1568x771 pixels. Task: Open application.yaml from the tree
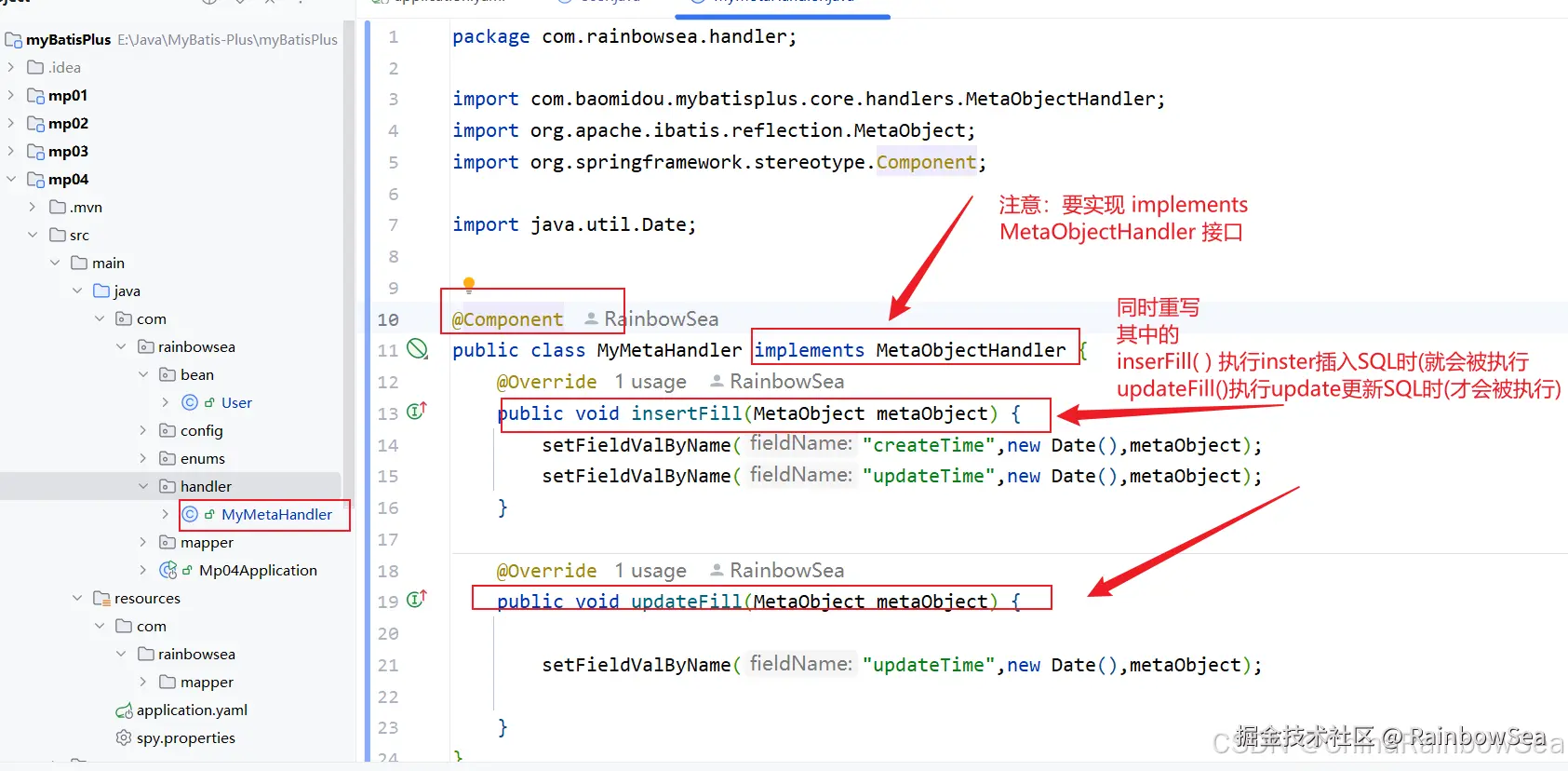(192, 710)
